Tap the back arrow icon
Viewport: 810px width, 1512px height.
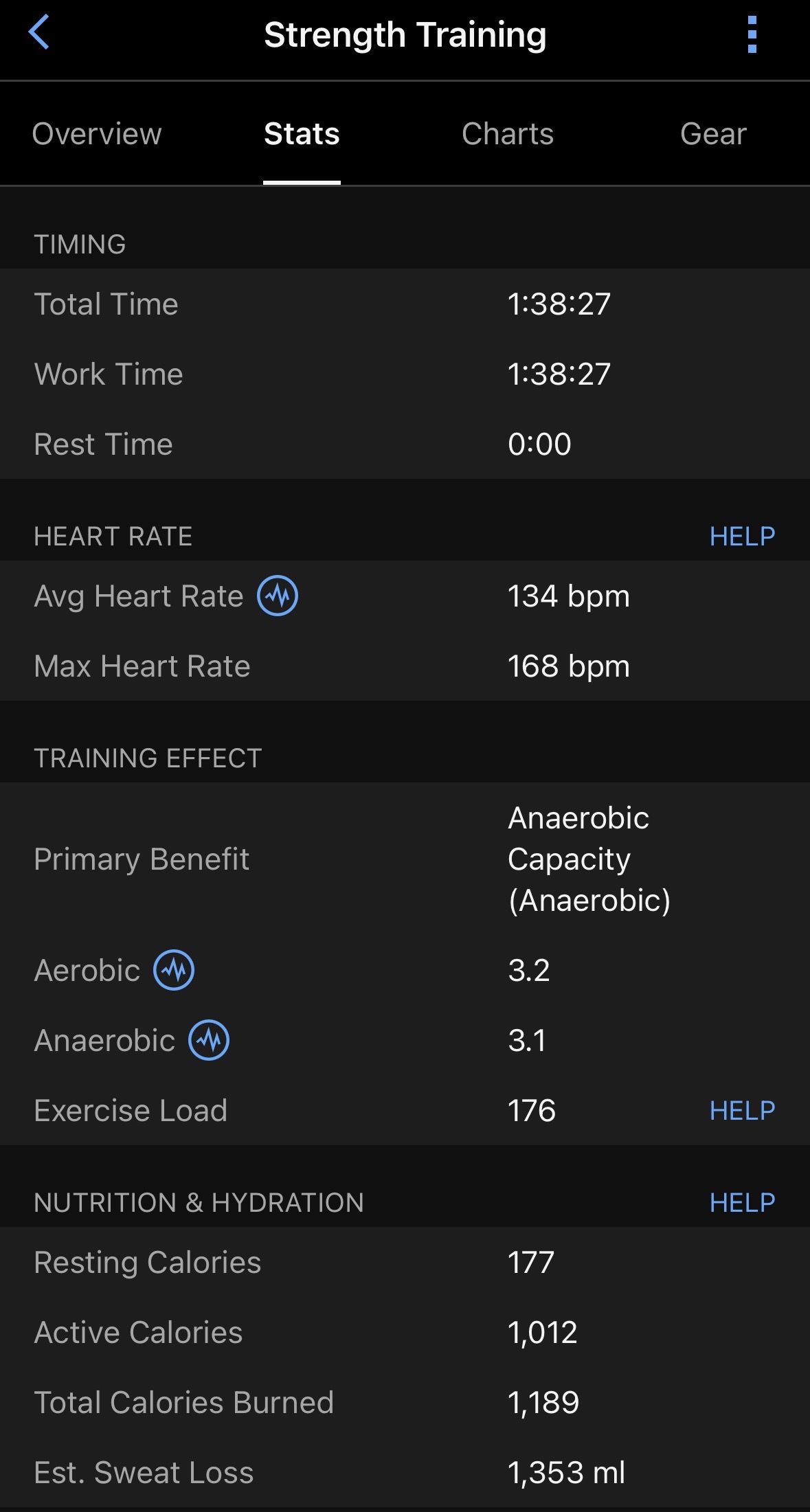(x=39, y=33)
